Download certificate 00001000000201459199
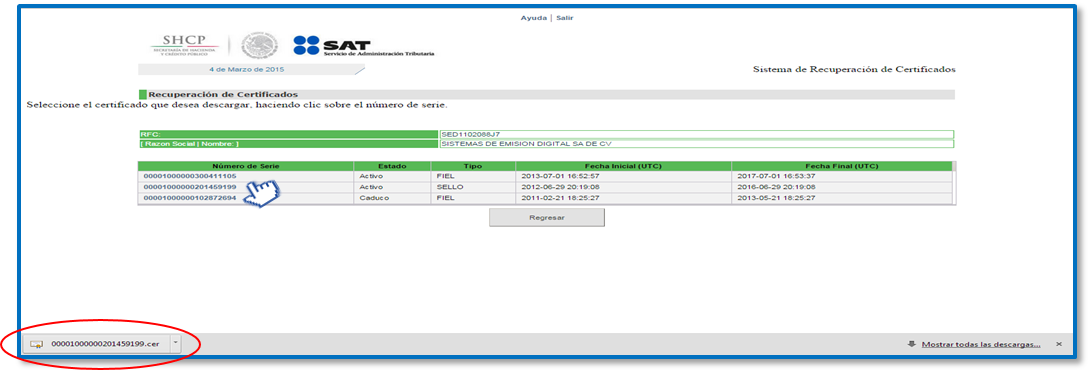The height and width of the screenshot is (372, 1090). [x=190, y=187]
